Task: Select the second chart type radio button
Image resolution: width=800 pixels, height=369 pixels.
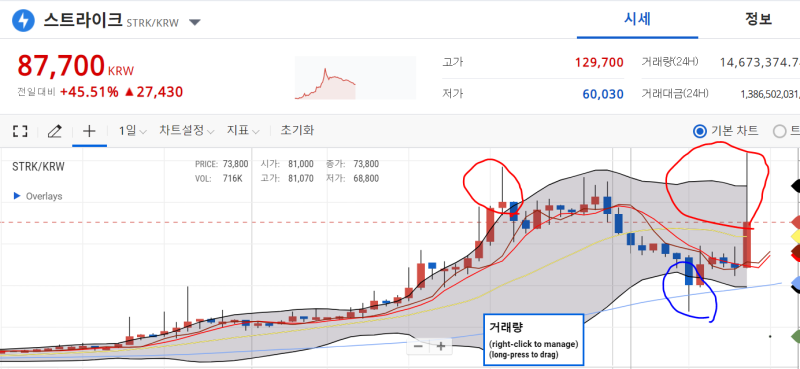Action: 780,132
